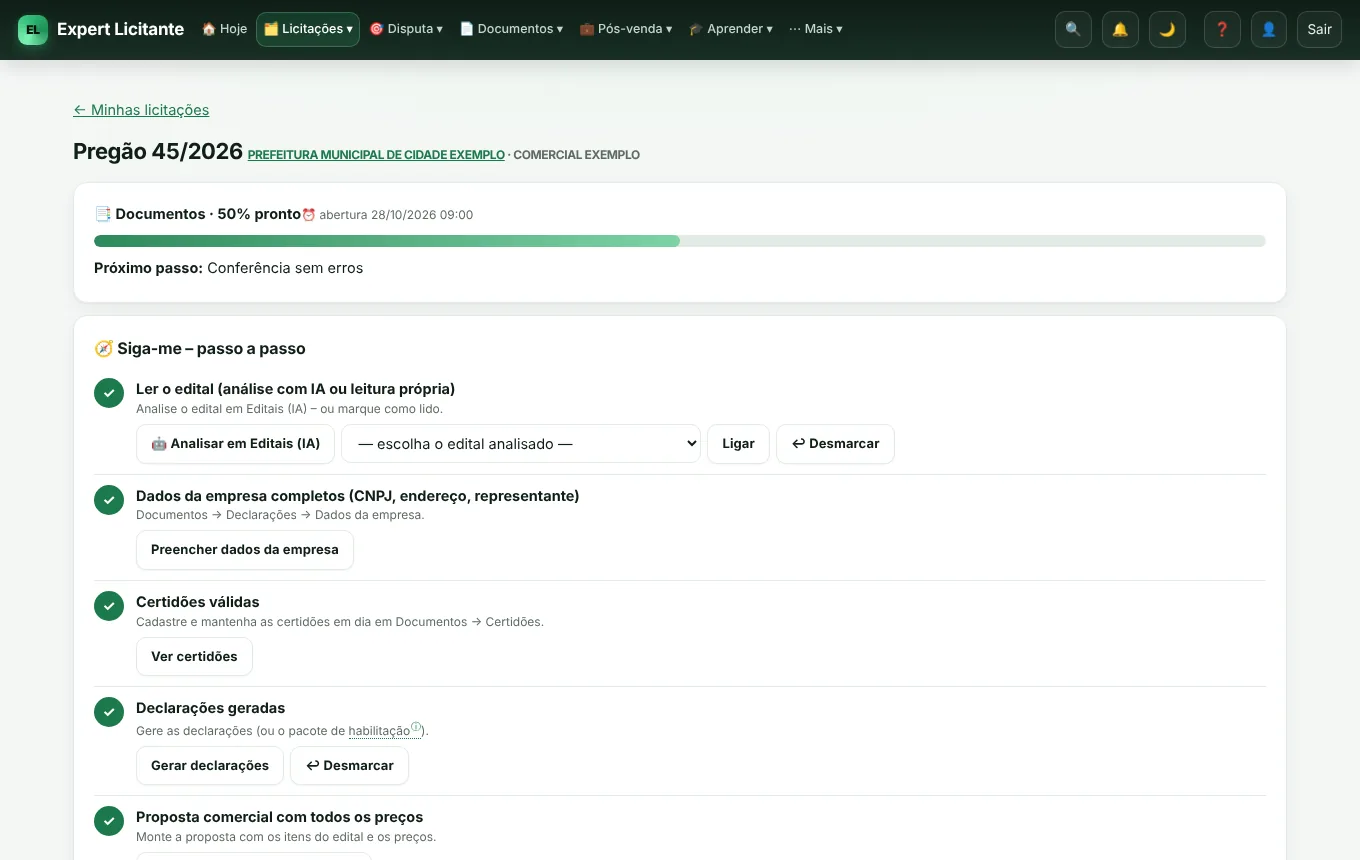
Task: Click the Siga-me – passo a passo heading
Action: (x=200, y=349)
